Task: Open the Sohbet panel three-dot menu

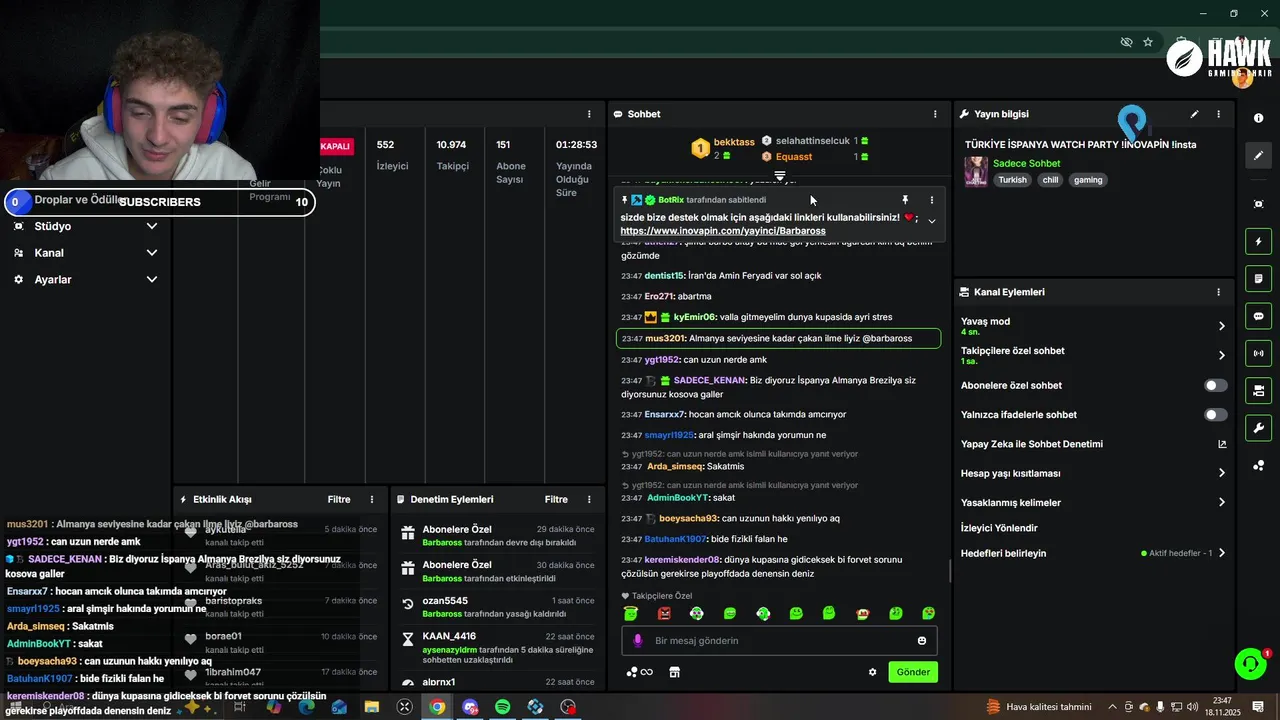Action: pyautogui.click(x=935, y=114)
